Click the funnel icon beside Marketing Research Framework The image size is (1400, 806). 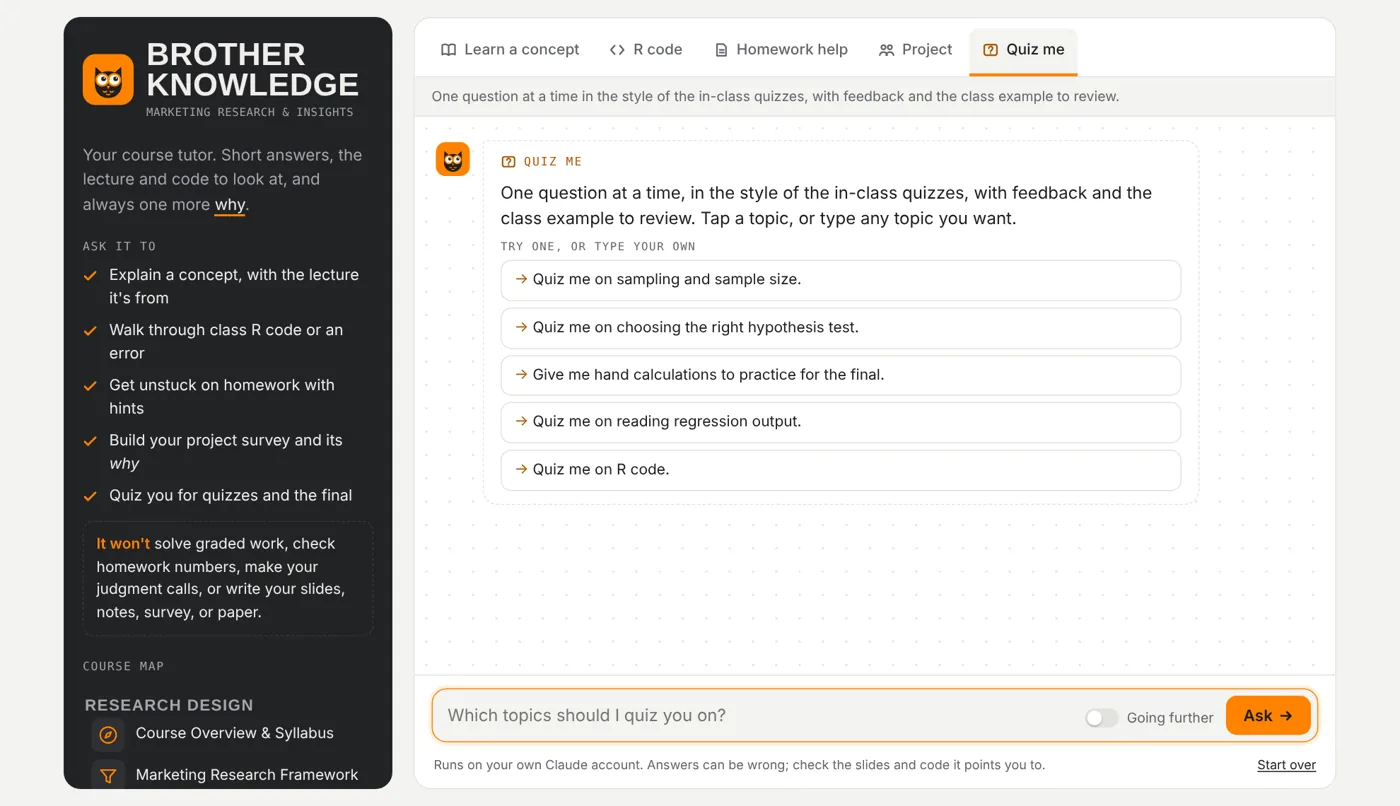tap(108, 775)
